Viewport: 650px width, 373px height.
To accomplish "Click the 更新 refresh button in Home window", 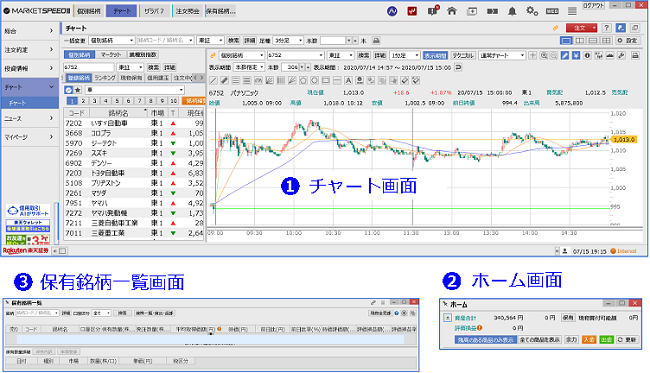I will (627, 339).
